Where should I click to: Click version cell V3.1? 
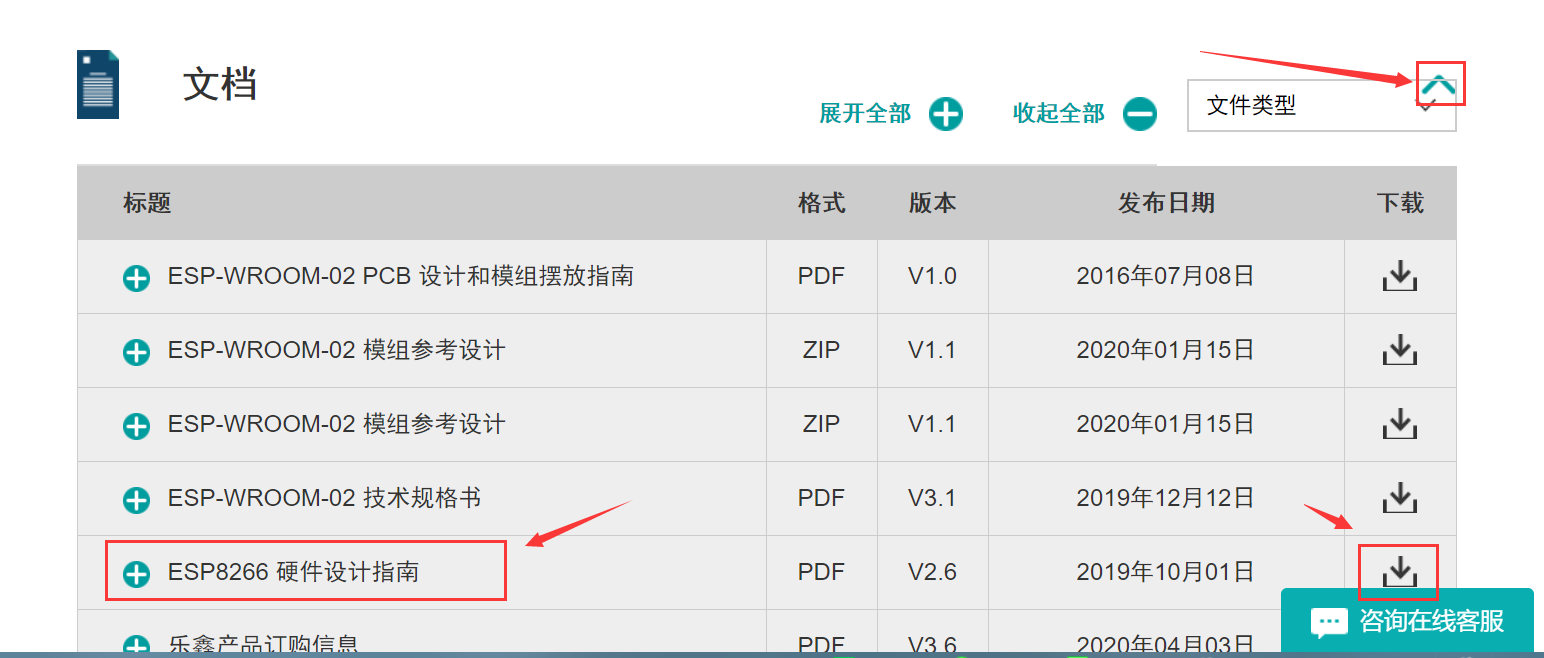pyautogui.click(x=932, y=498)
